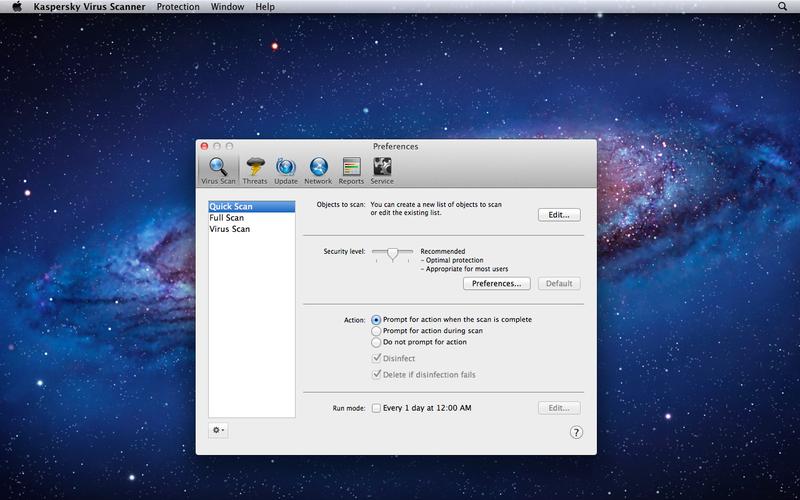Open the Reports preferences pane
Viewport: 800px width, 500px height.
tap(352, 170)
